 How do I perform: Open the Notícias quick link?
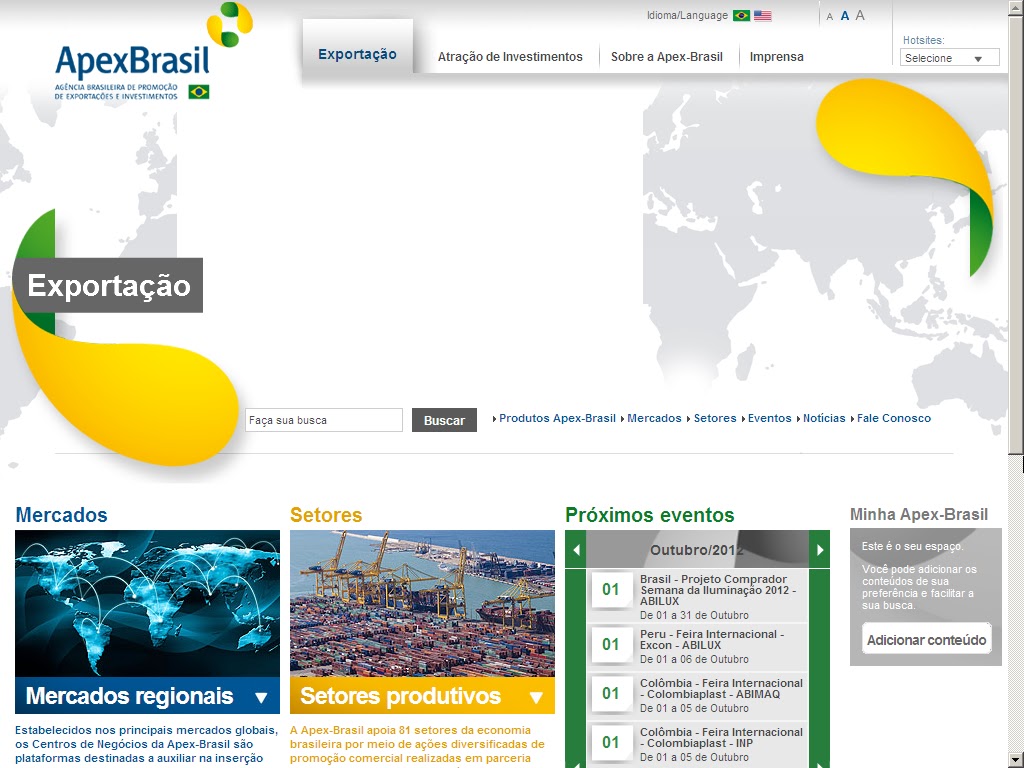(x=824, y=418)
